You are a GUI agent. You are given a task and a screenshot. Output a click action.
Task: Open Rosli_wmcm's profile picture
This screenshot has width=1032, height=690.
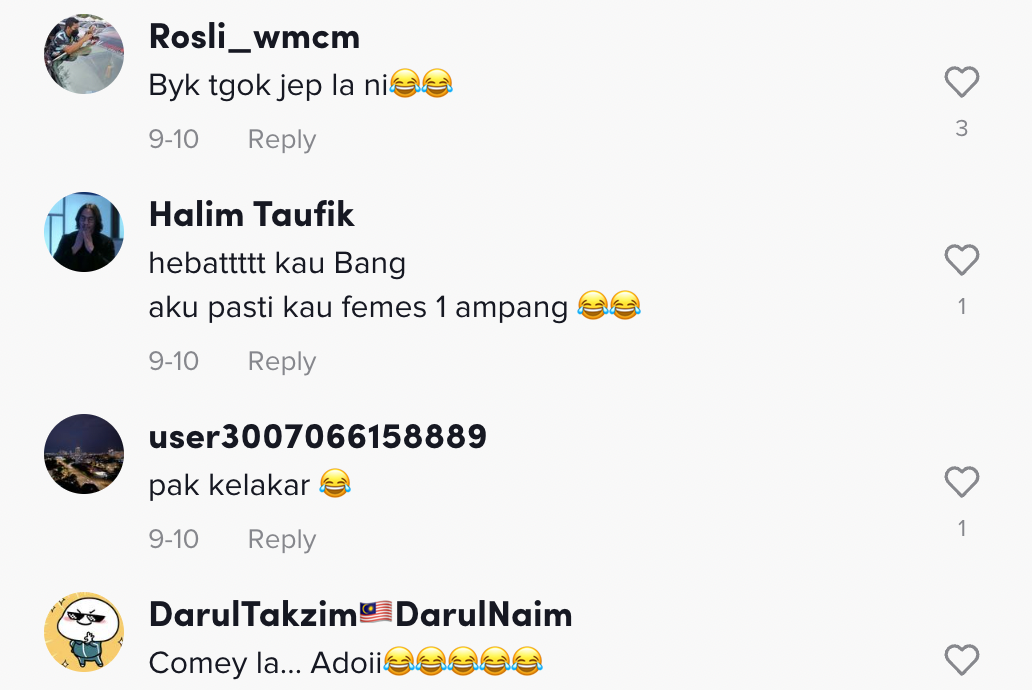click(x=84, y=54)
